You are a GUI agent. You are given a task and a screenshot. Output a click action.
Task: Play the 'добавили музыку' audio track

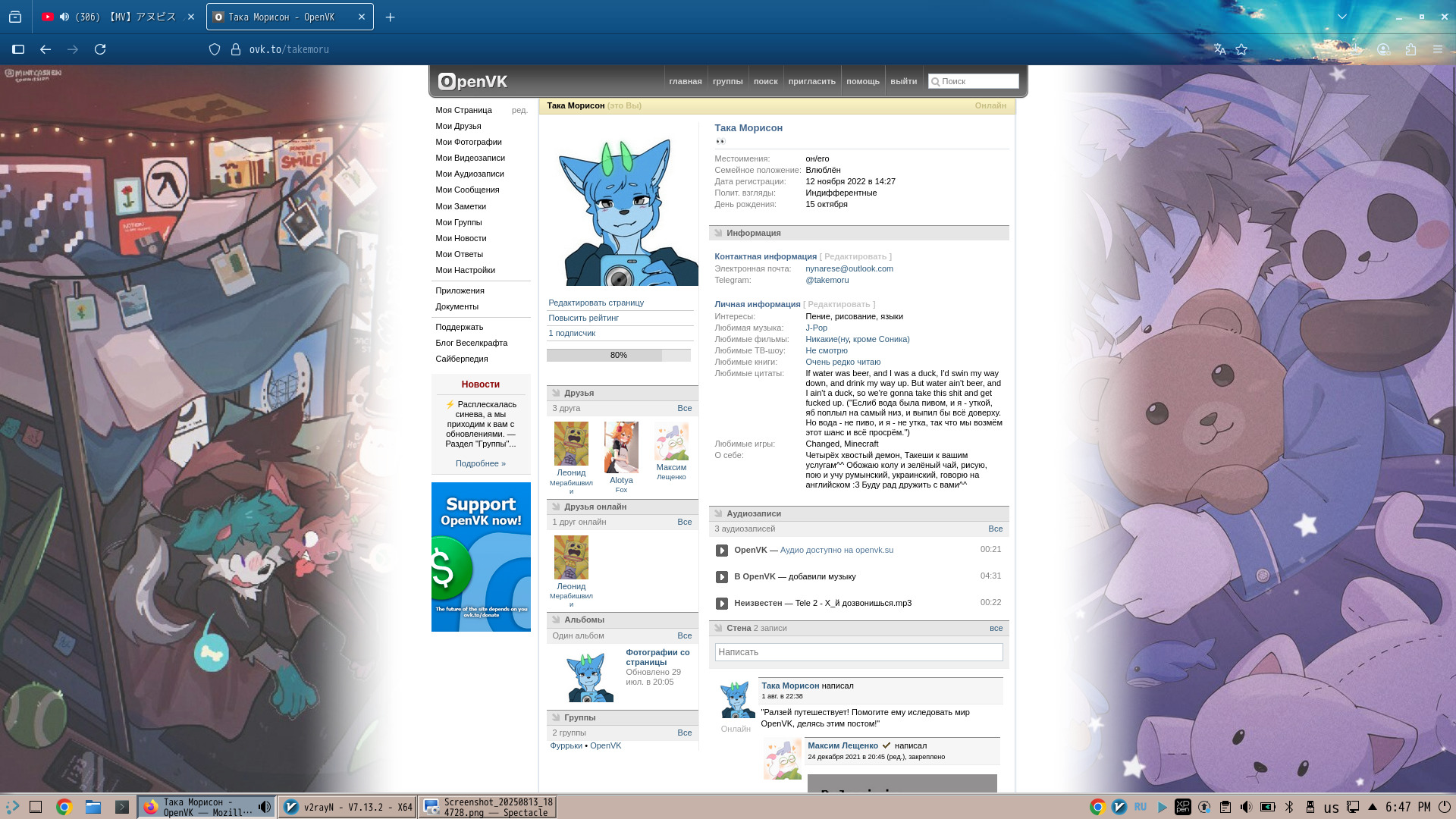721,577
